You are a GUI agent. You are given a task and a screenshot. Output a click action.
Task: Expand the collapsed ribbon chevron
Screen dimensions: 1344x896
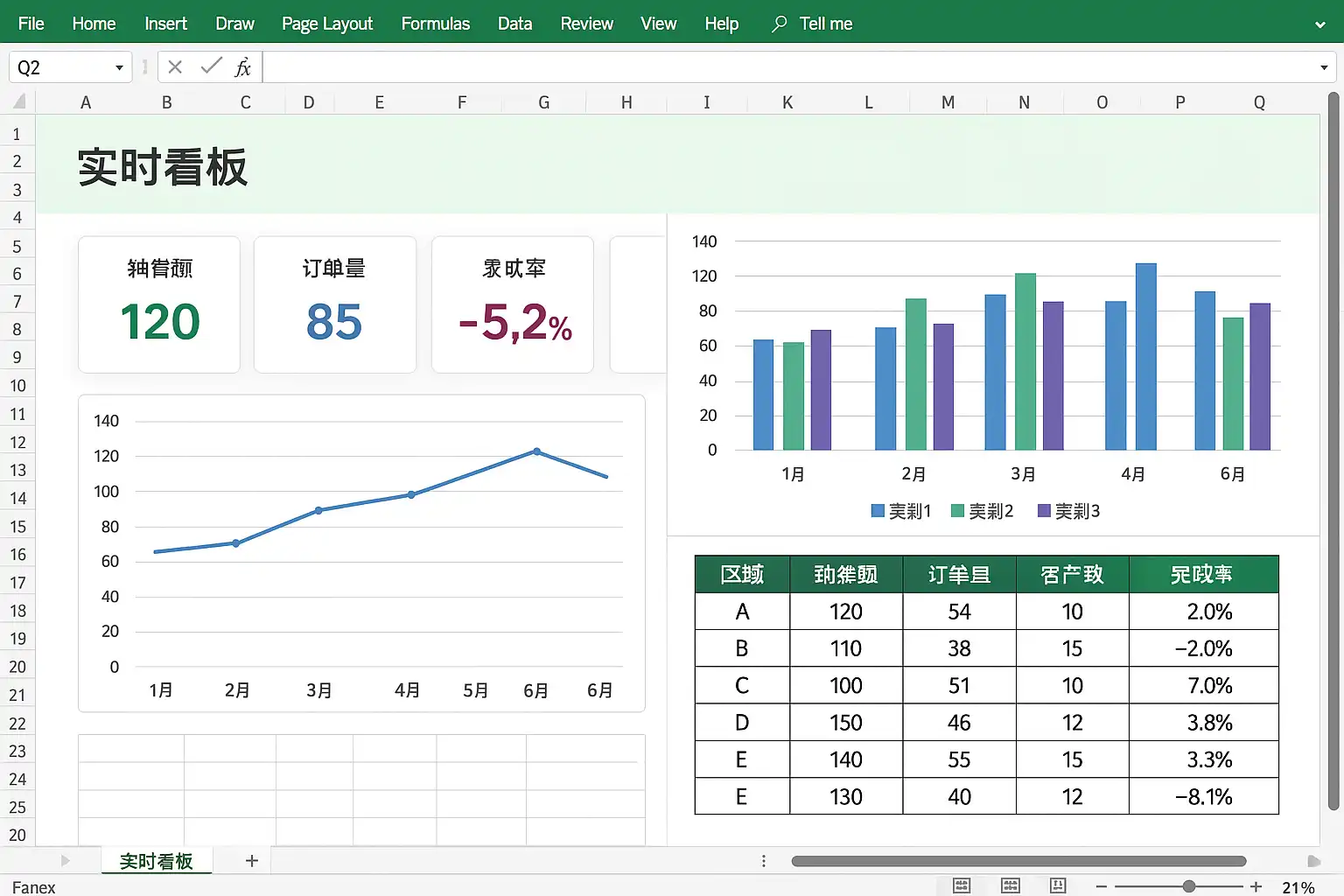pyautogui.click(x=1320, y=24)
